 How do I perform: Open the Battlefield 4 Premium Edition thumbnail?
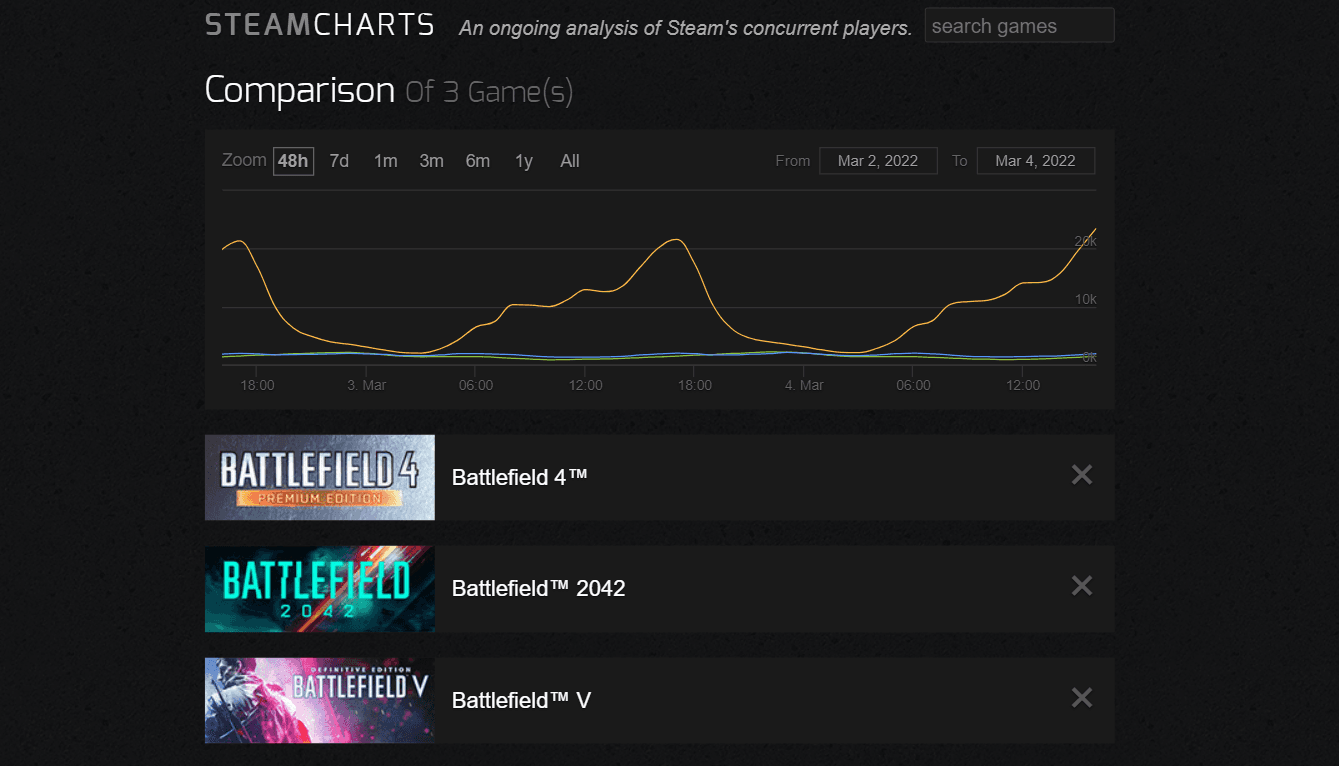(319, 477)
